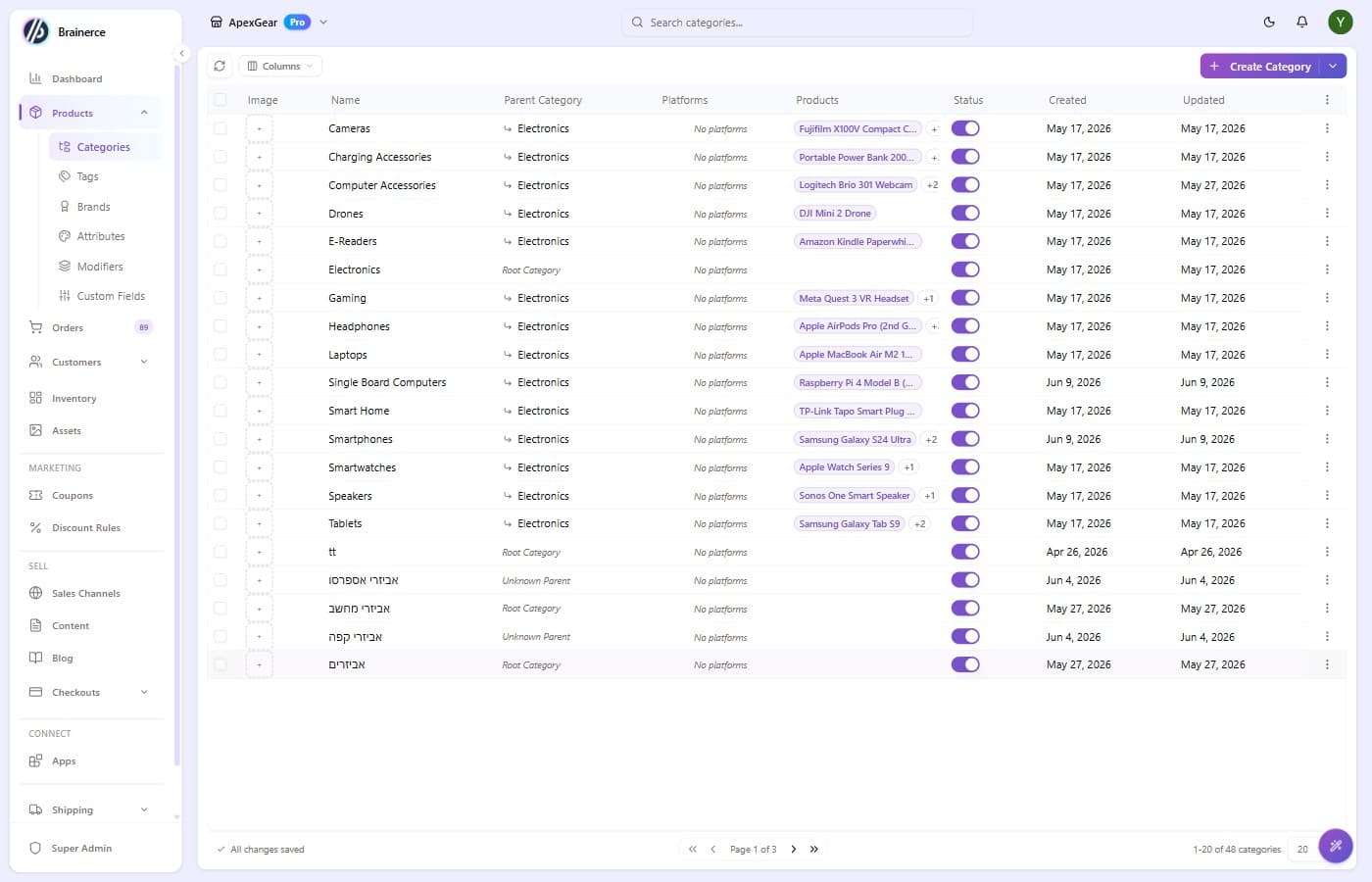Open the AI assistant wand button
The height and width of the screenshot is (882, 1372).
pyautogui.click(x=1335, y=845)
